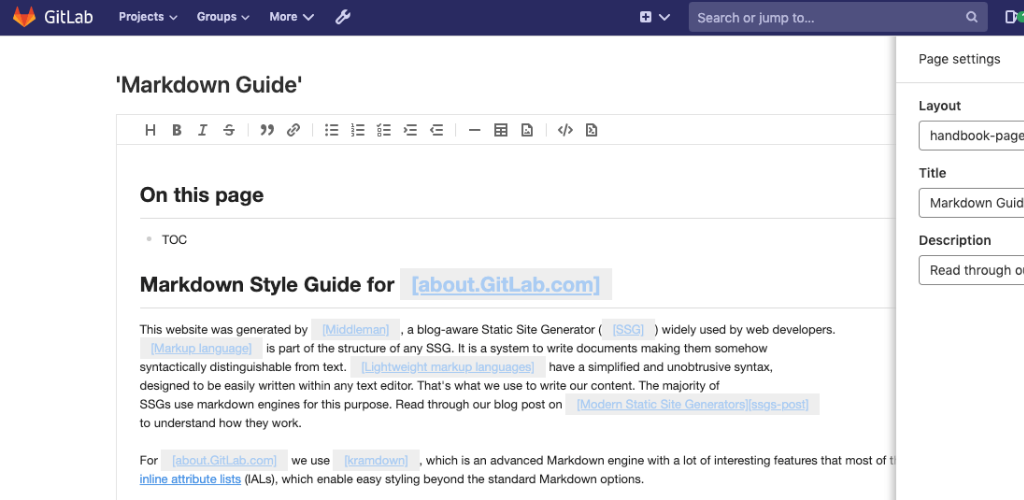This screenshot has width=1024, height=500.
Task: Indent the list item
Action: pos(410,130)
